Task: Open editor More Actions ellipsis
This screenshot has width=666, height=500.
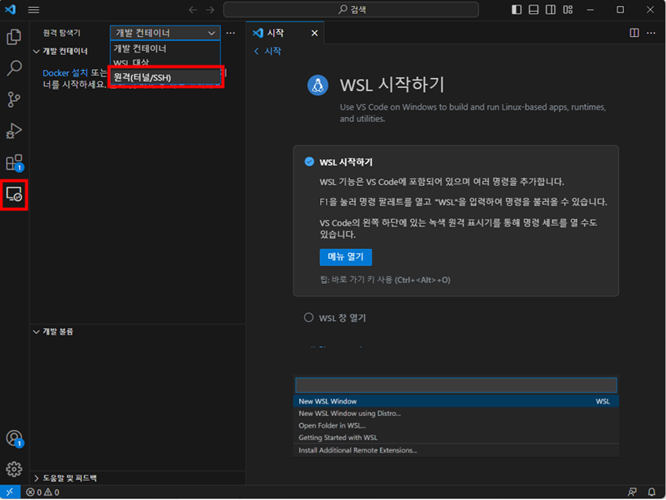Action: (651, 33)
